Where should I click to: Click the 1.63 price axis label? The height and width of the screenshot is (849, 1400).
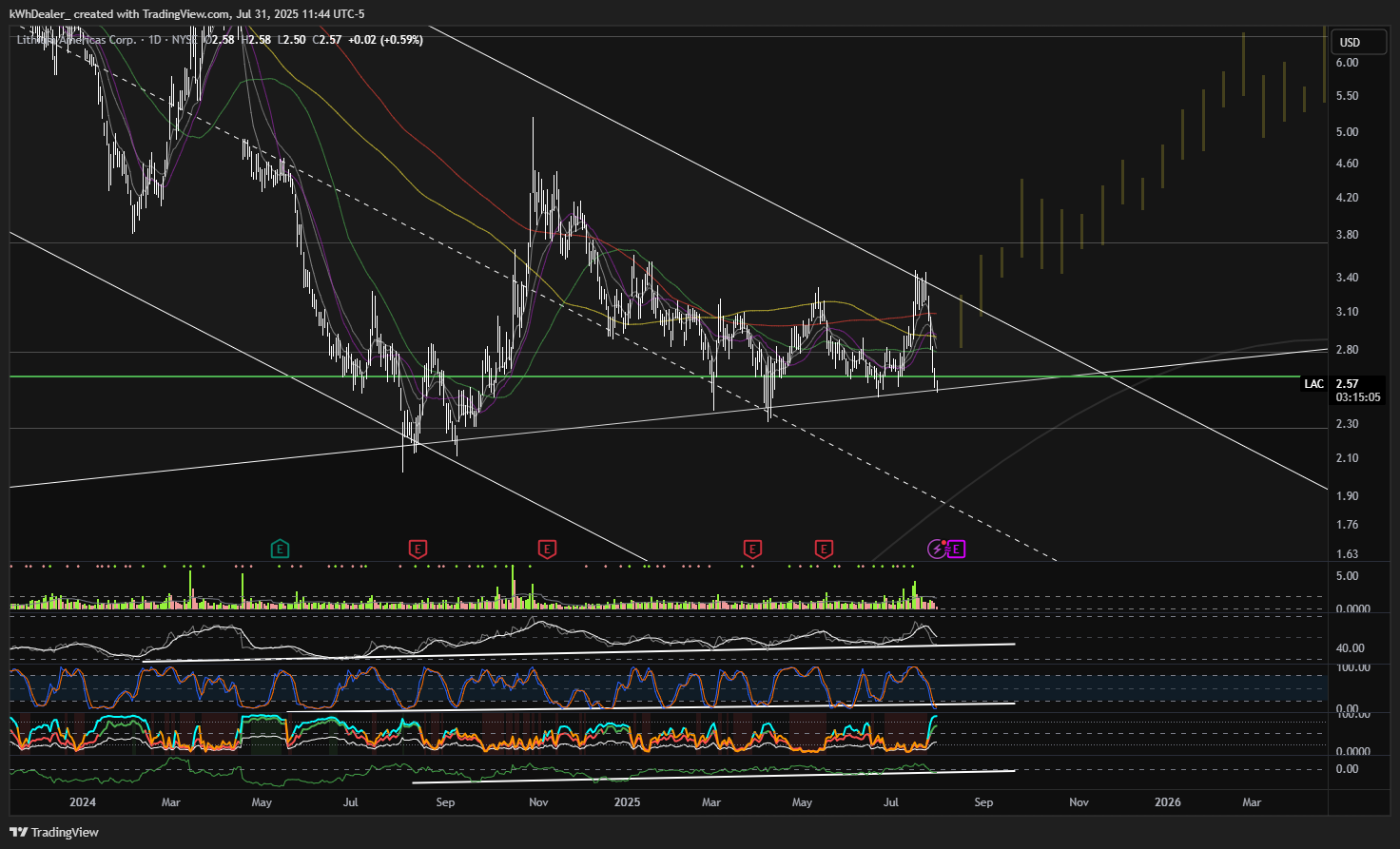pyautogui.click(x=1347, y=554)
